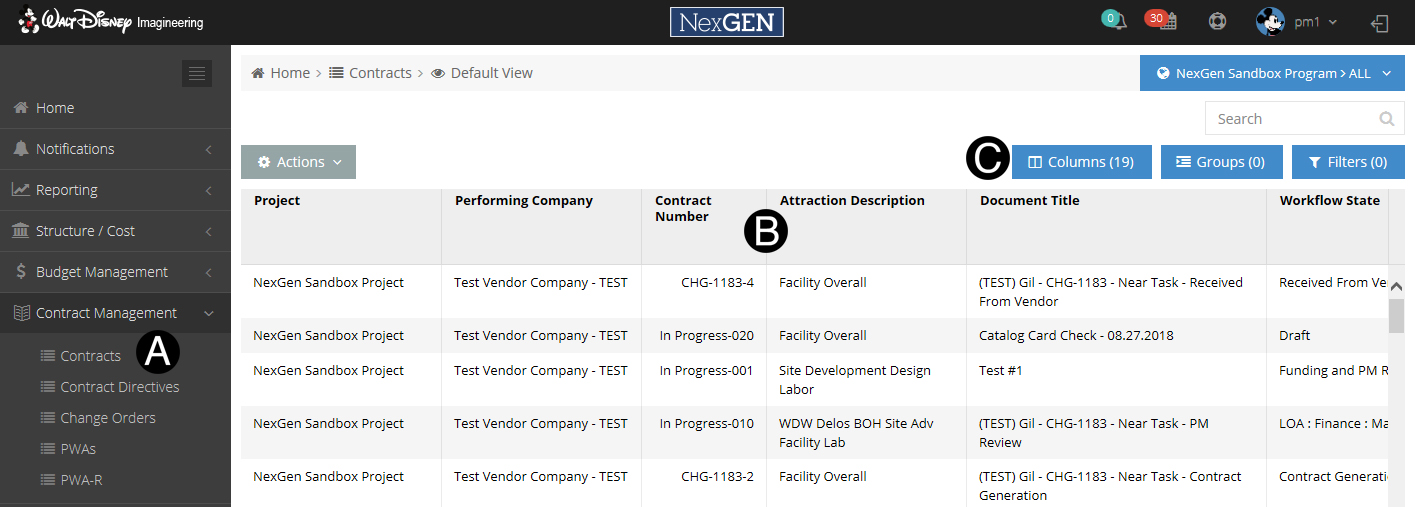Open Change Orders in sidebar
Screen dimensions: 1415x507
(x=108, y=418)
